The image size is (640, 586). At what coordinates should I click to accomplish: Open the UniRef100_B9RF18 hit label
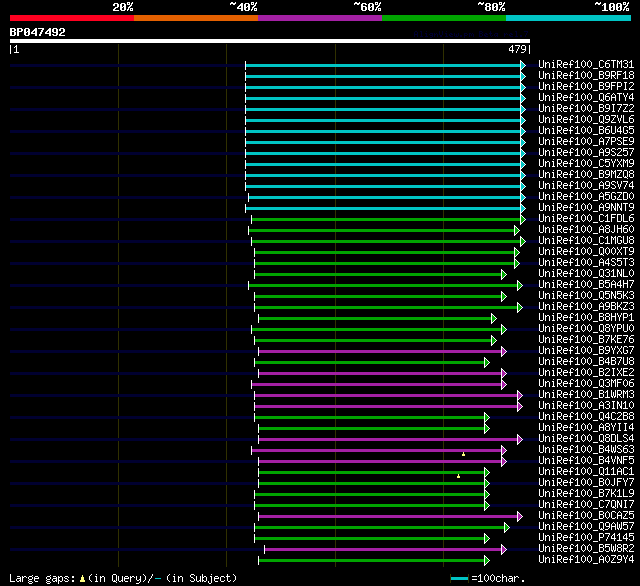(x=586, y=75)
